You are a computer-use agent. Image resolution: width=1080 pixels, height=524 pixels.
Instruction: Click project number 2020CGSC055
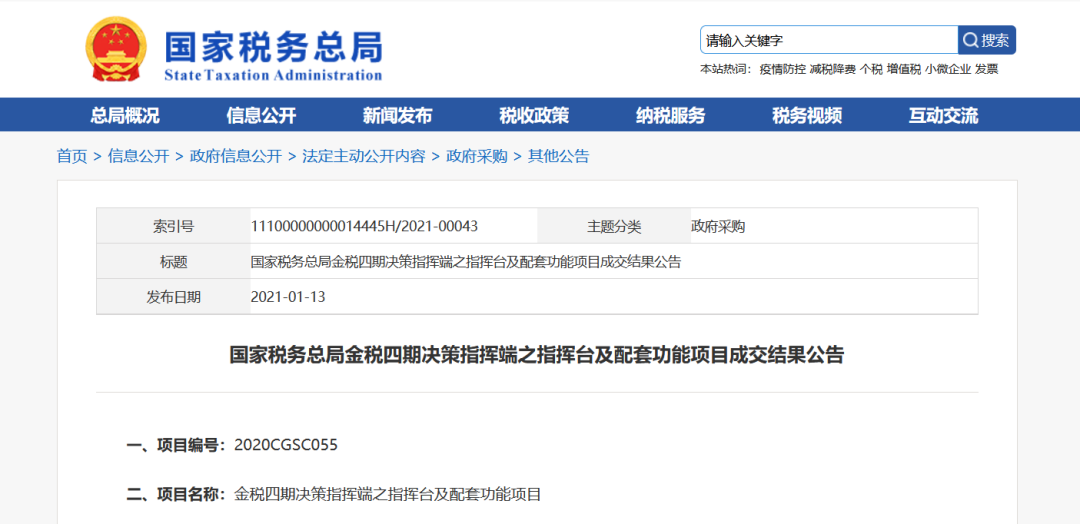coord(286,445)
